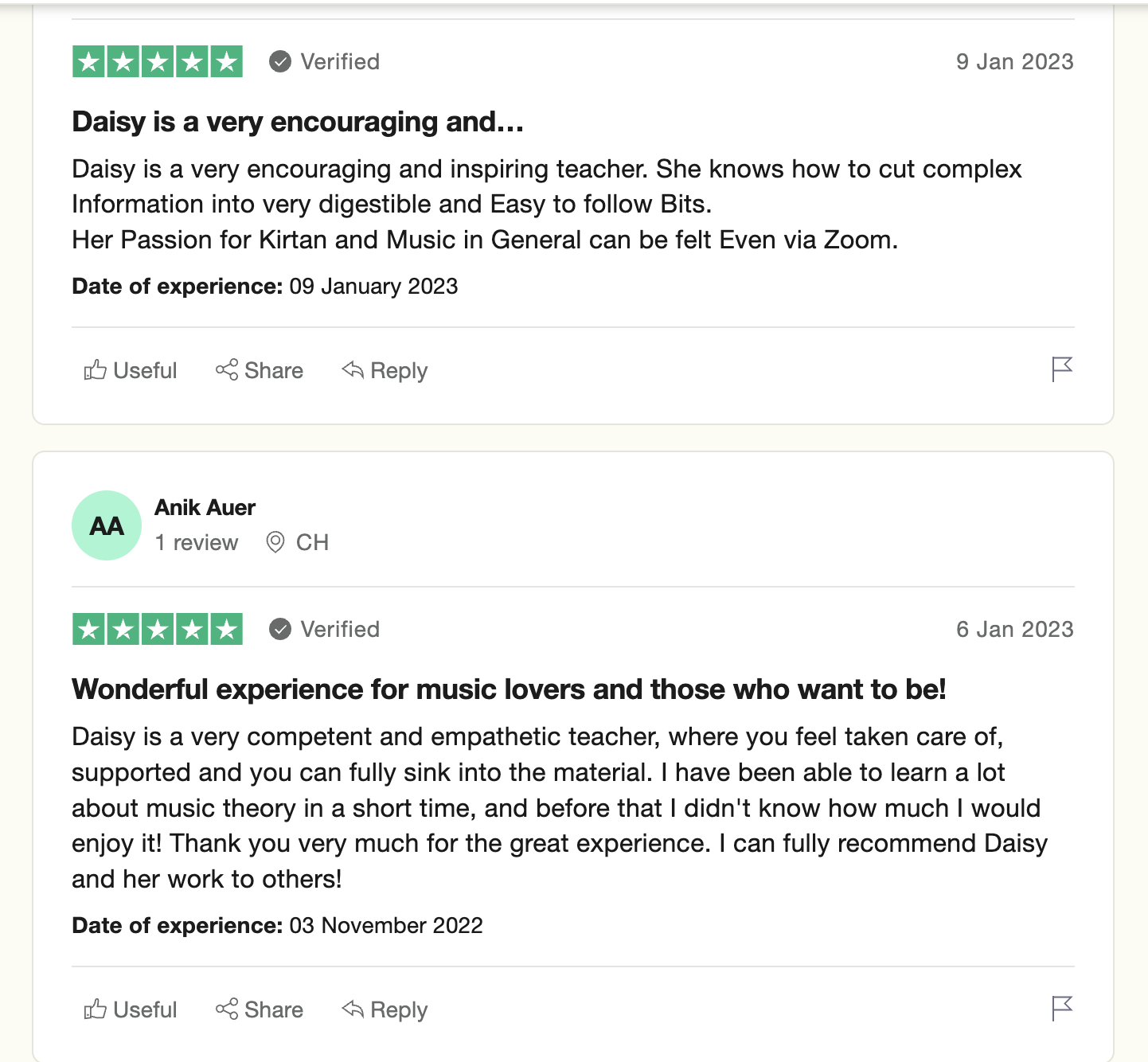Click reply arrow icon on the 9 Jan review
Image resolution: width=1148 pixels, height=1062 pixels.
(353, 370)
